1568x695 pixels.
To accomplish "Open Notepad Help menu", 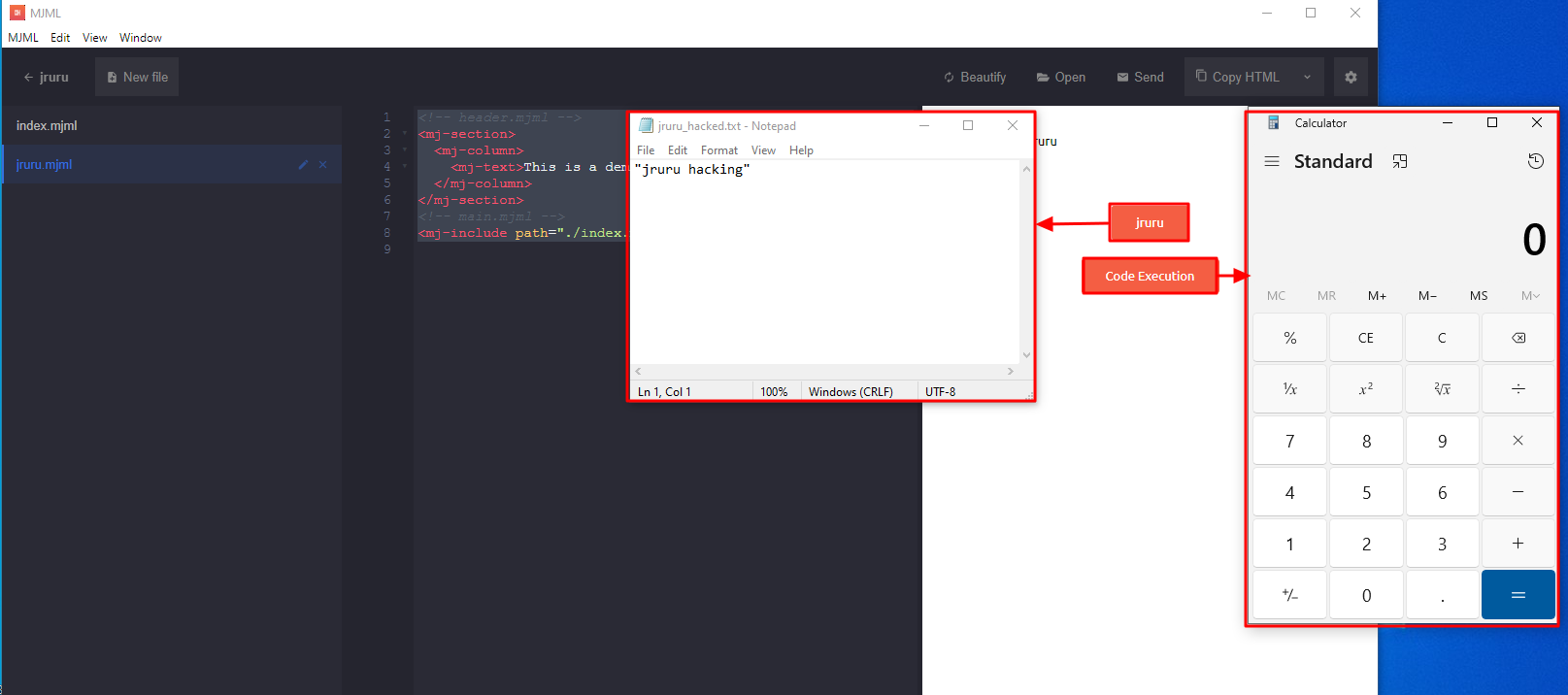I will pyautogui.click(x=801, y=150).
